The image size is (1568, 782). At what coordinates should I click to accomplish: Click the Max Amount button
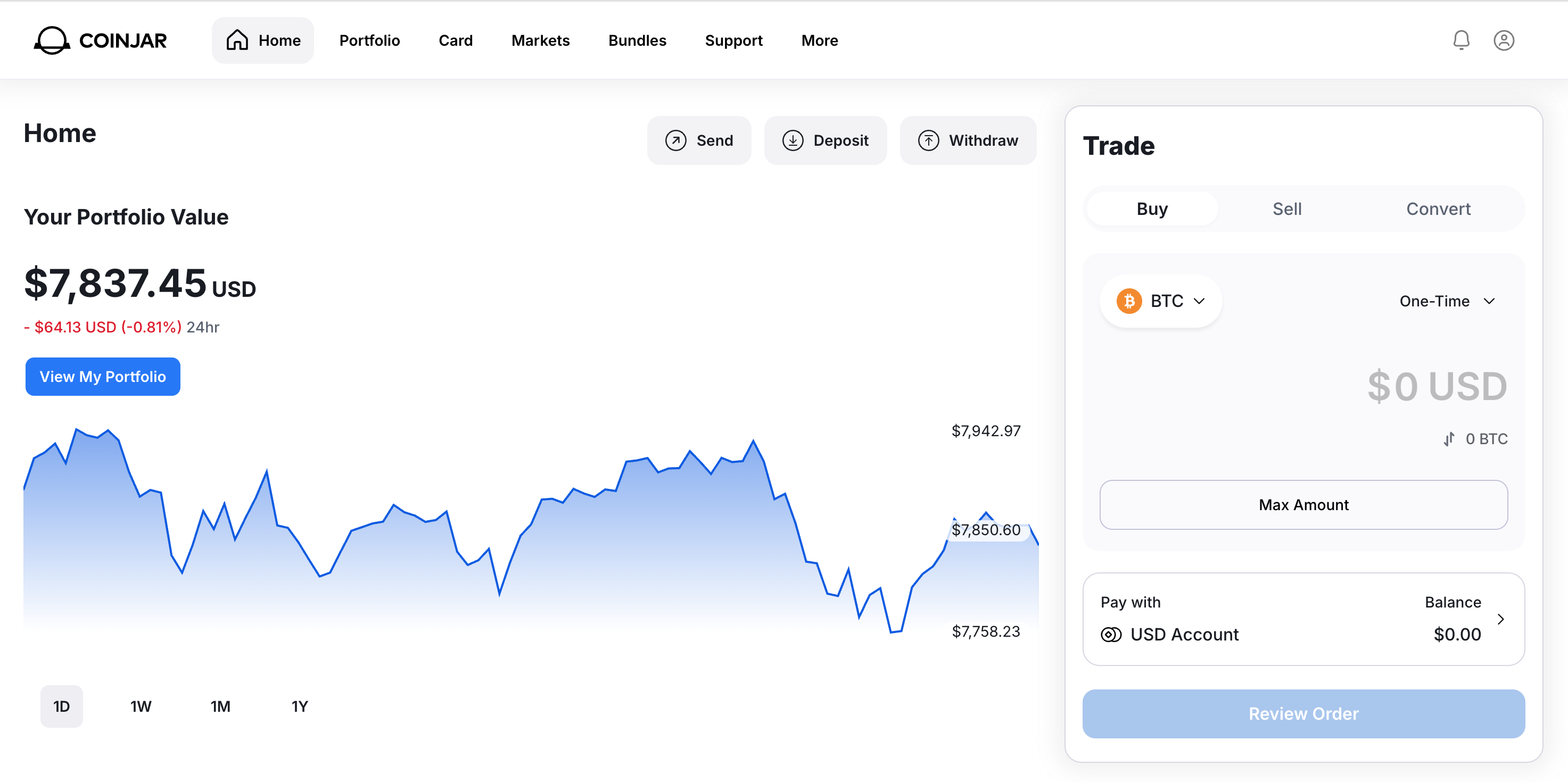1303,504
